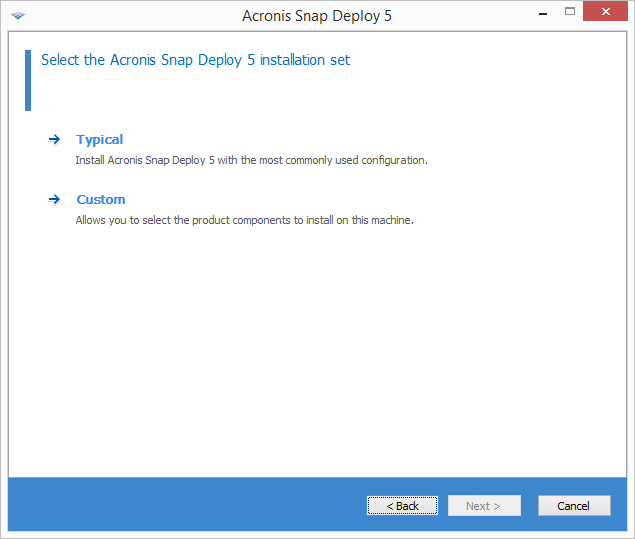Minimize the installer window
Image resolution: width=635 pixels, height=539 pixels.
(541, 12)
